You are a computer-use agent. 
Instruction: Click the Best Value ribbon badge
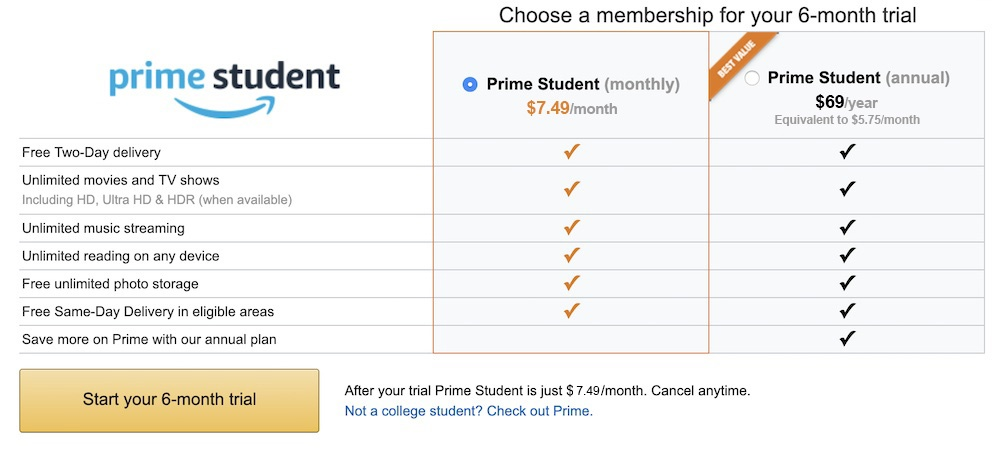point(739,66)
